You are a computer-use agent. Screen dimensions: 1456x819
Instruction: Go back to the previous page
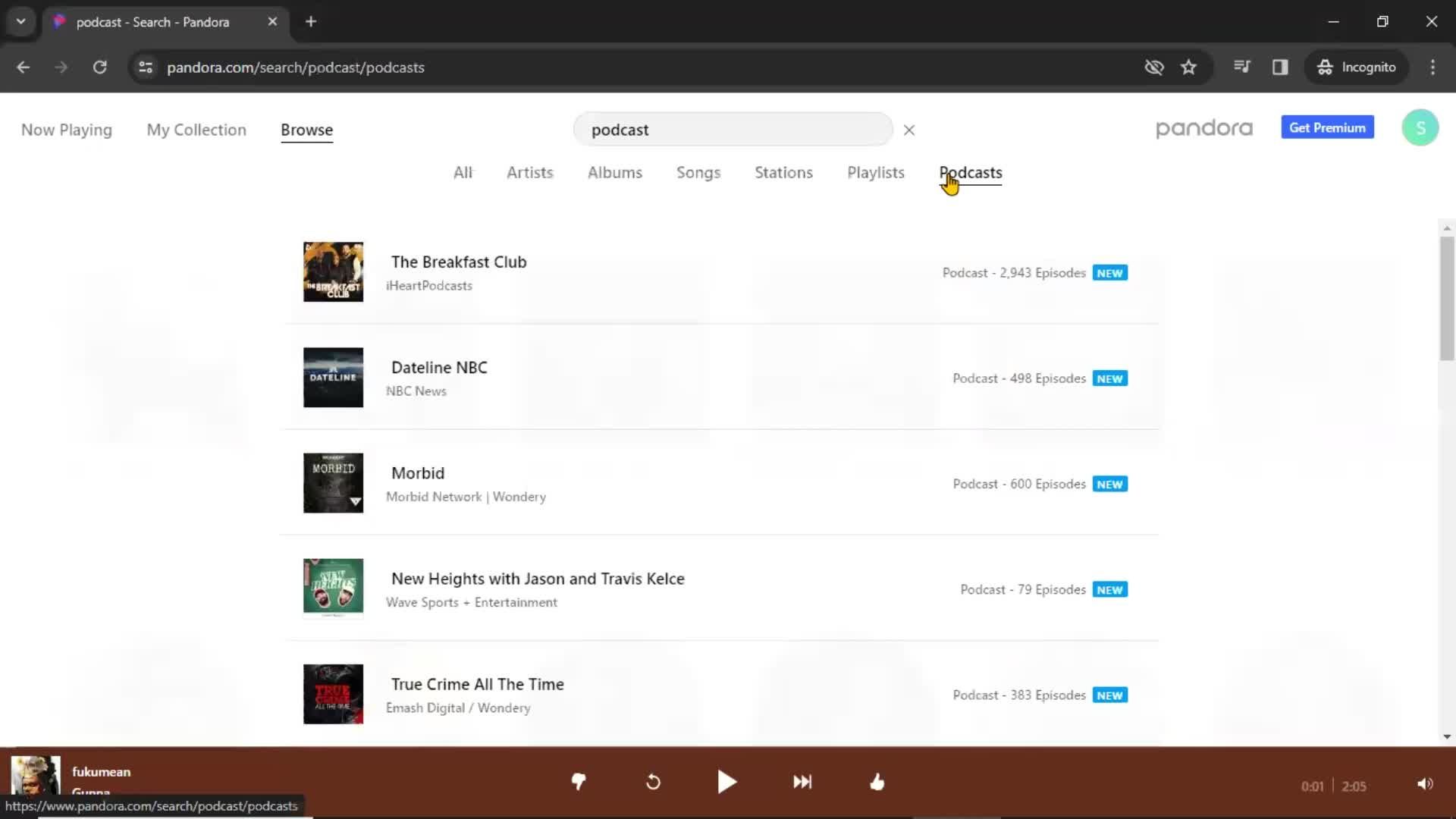tap(24, 67)
